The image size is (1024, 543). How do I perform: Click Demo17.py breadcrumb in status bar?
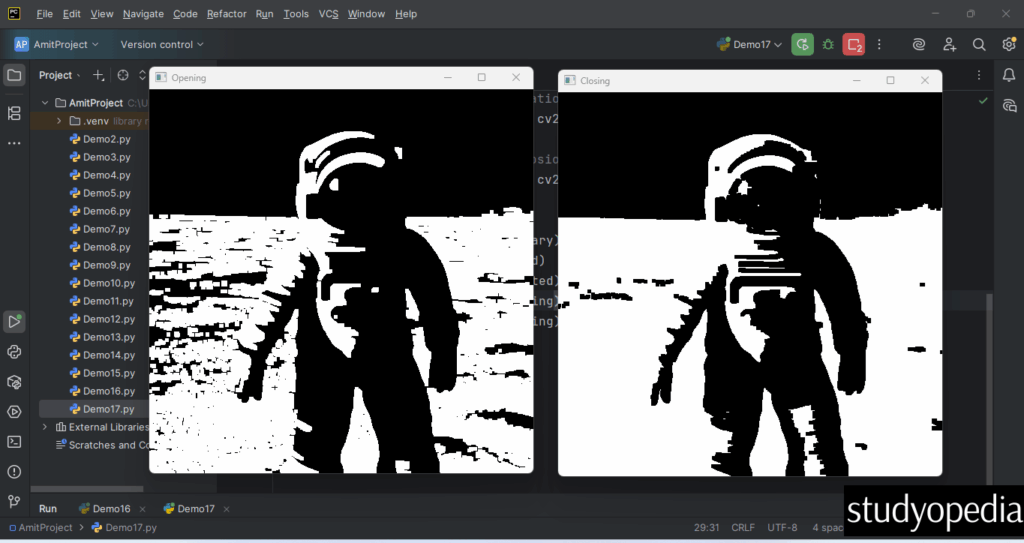(x=125, y=527)
